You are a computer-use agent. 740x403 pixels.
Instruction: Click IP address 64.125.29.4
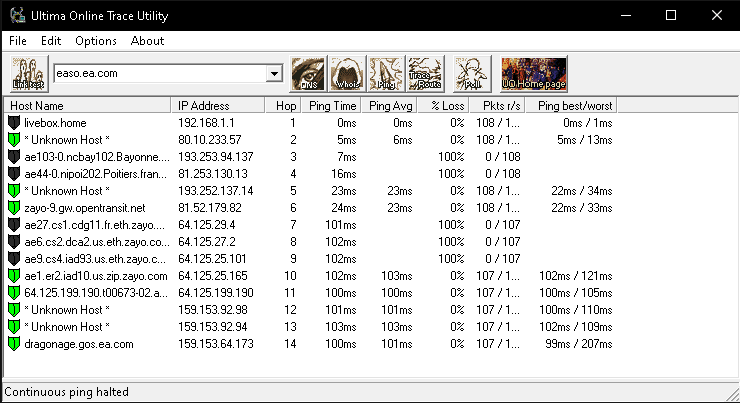(x=207, y=225)
